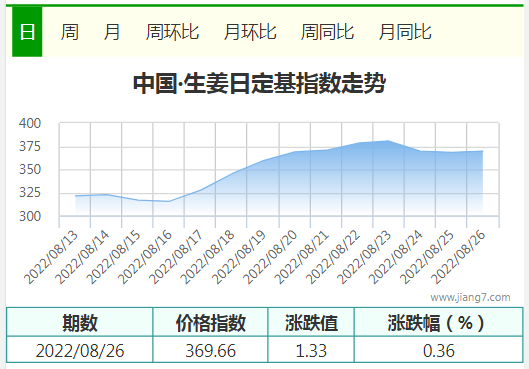The width and height of the screenshot is (529, 369).
Task: Select the 日 daily tab
Action: pyautogui.click(x=27, y=32)
